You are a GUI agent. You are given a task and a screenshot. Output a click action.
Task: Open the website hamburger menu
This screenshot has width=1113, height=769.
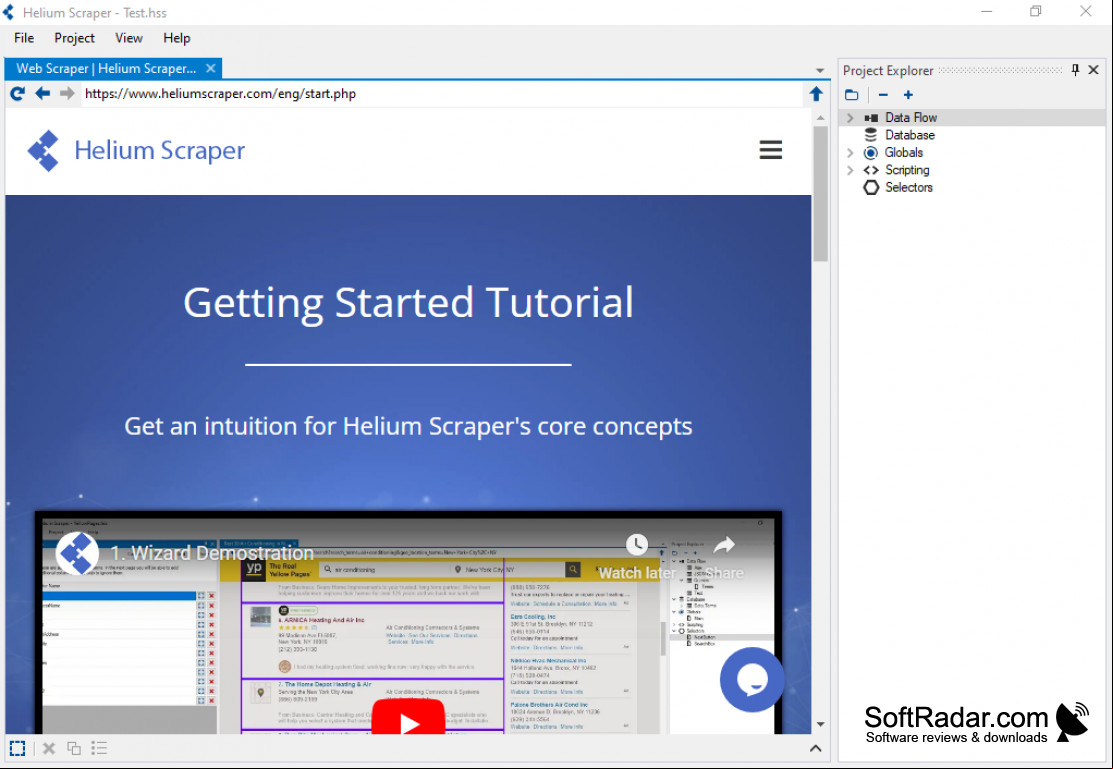click(x=770, y=150)
